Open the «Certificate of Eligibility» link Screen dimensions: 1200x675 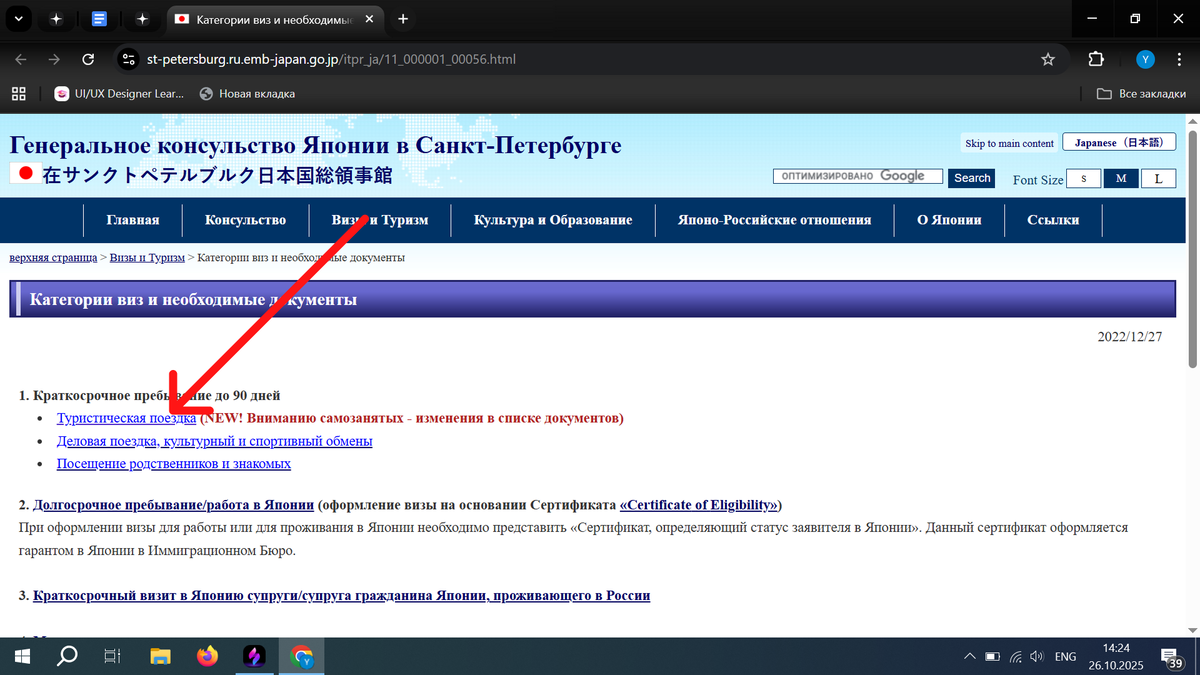700,504
